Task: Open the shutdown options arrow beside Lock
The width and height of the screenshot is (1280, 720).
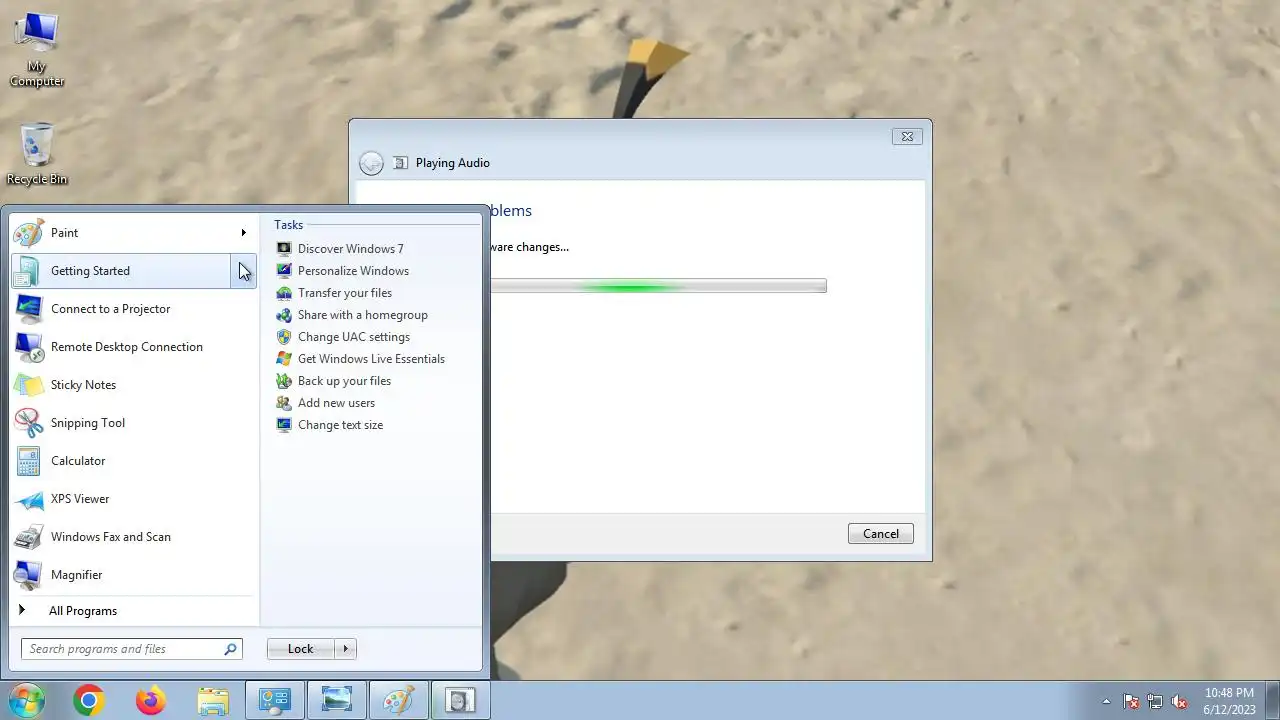Action: click(x=345, y=649)
